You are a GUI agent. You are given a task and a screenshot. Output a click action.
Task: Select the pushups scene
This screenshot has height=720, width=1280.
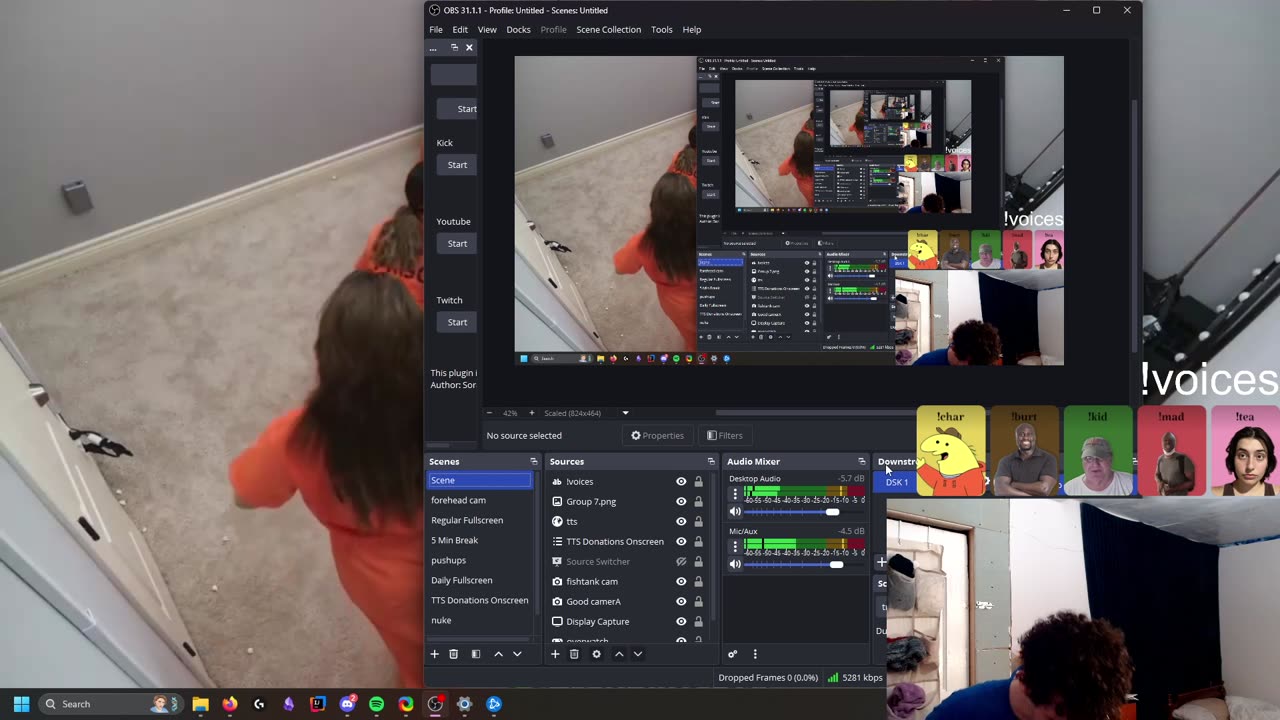coord(480,560)
